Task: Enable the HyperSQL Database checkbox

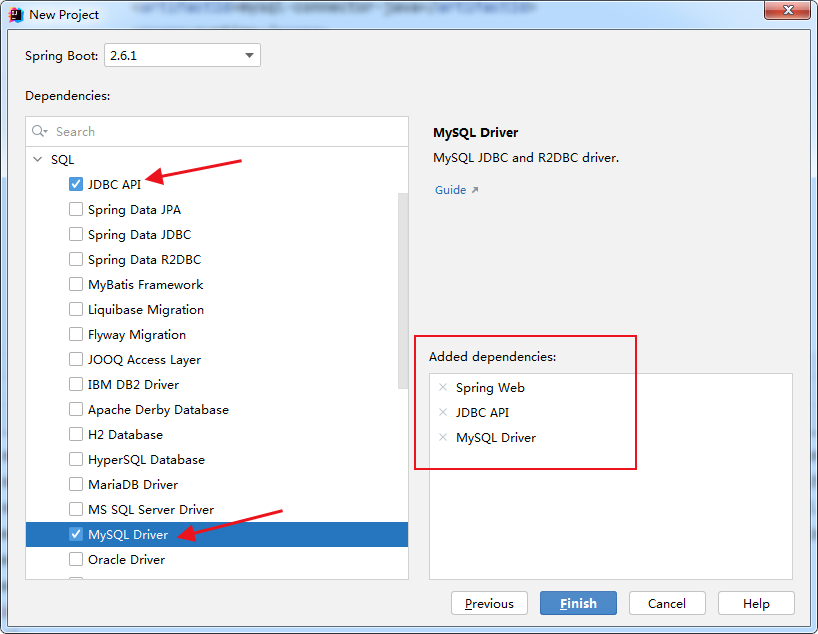Action: tap(76, 460)
